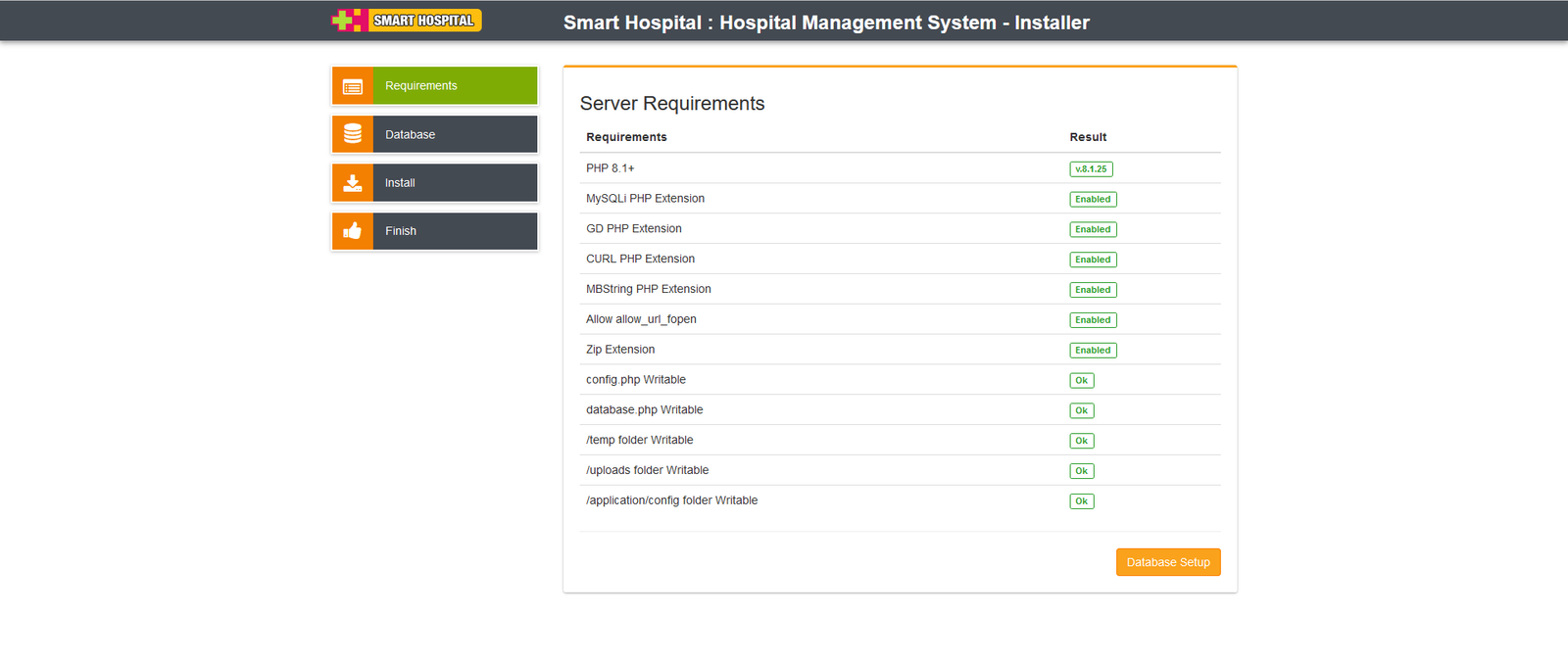Click the Enabled badge for GD PHP Extension

click(x=1093, y=229)
